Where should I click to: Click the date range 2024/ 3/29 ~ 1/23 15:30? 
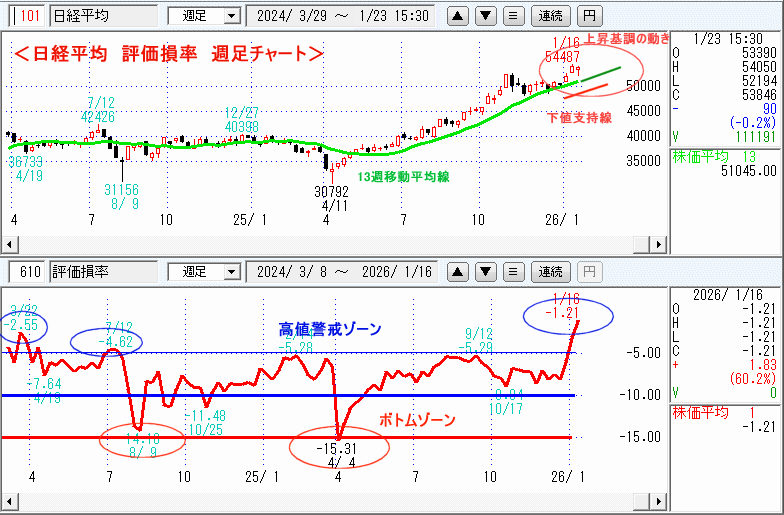point(342,16)
